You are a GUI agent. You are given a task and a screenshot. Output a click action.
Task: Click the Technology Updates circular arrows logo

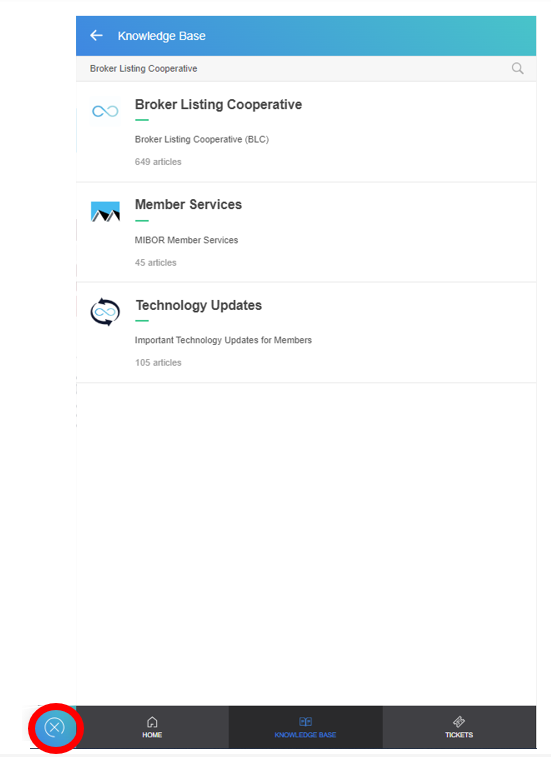tap(105, 312)
